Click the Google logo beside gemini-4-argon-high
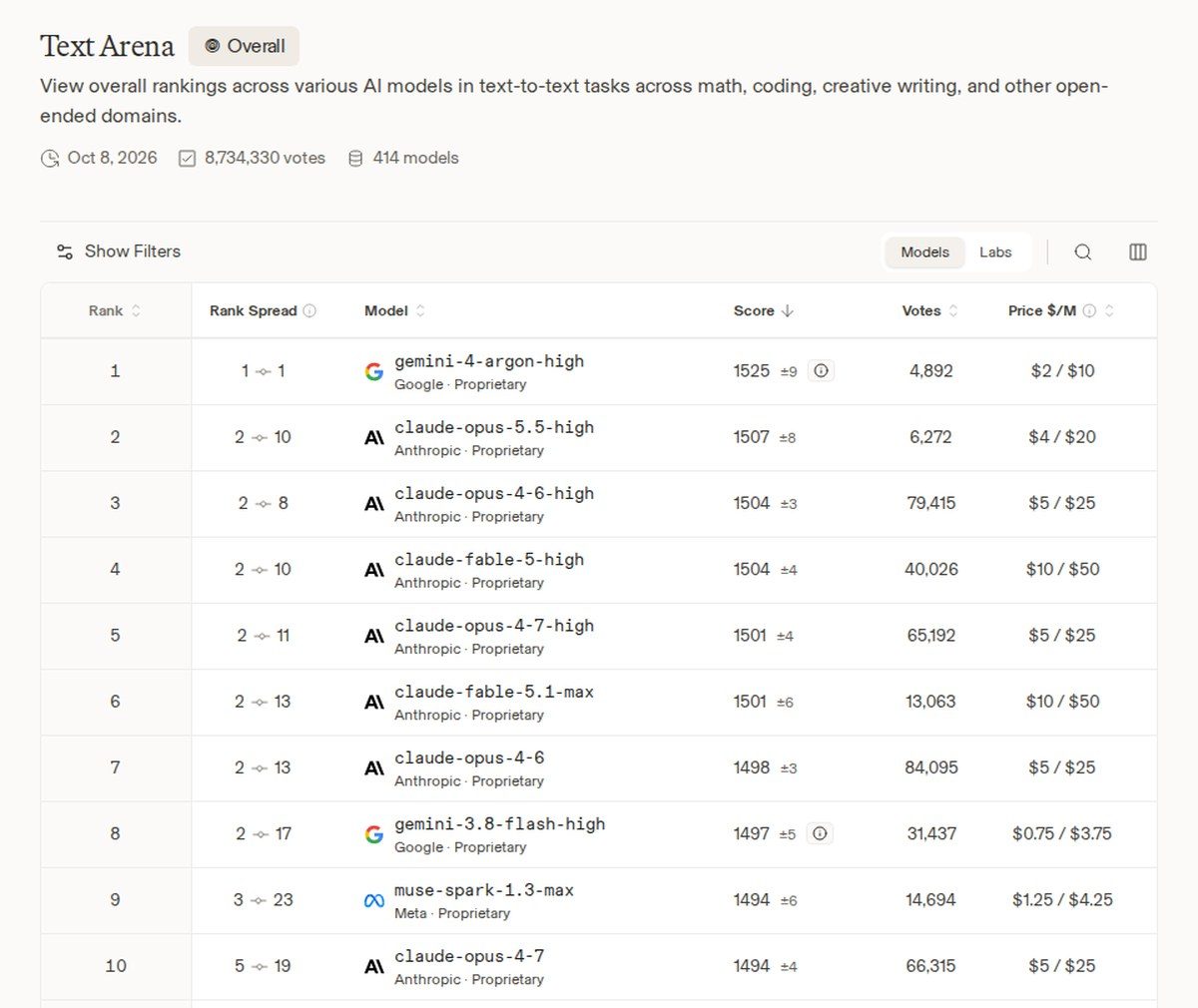This screenshot has height=1008, width=1198. pyautogui.click(x=374, y=371)
